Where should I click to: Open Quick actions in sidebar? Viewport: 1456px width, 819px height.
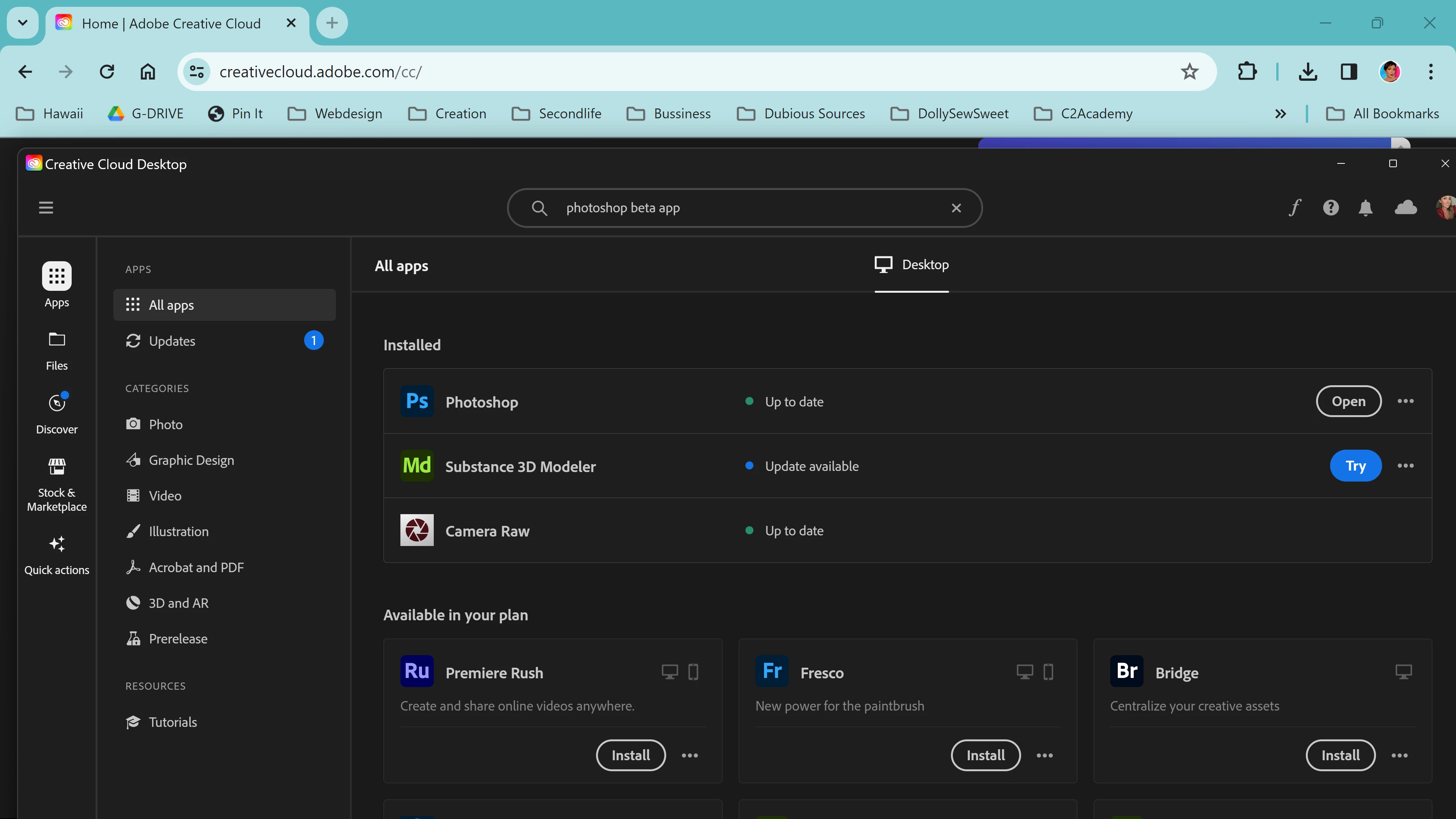tap(56, 555)
